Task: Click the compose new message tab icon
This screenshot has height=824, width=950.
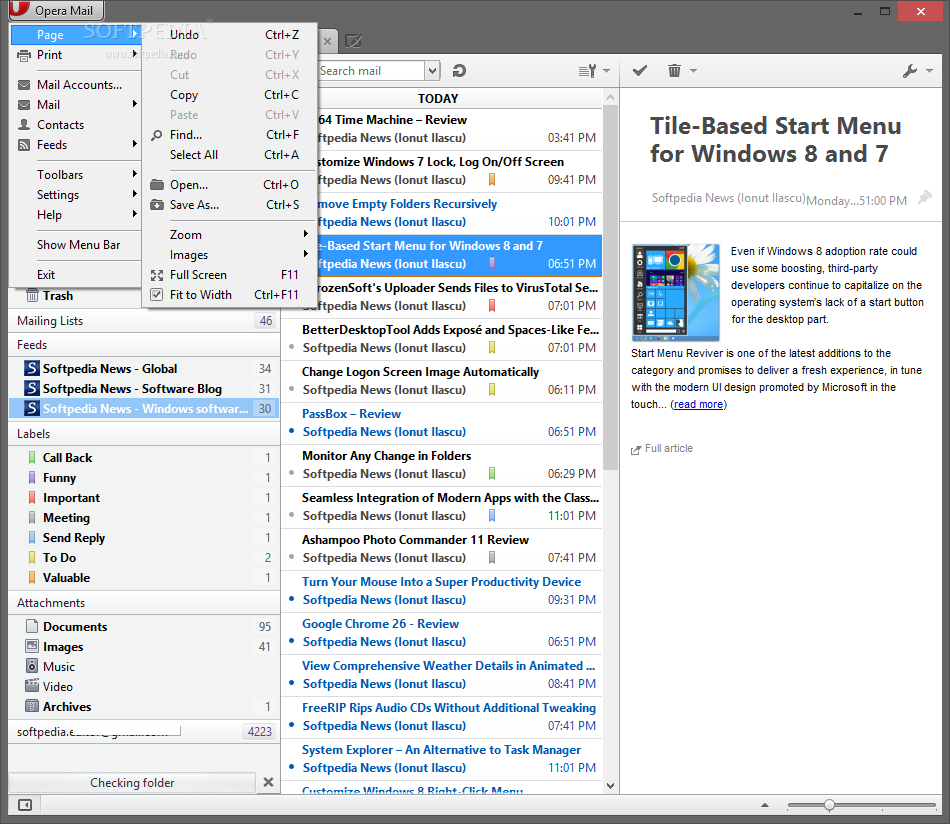Action: point(353,41)
